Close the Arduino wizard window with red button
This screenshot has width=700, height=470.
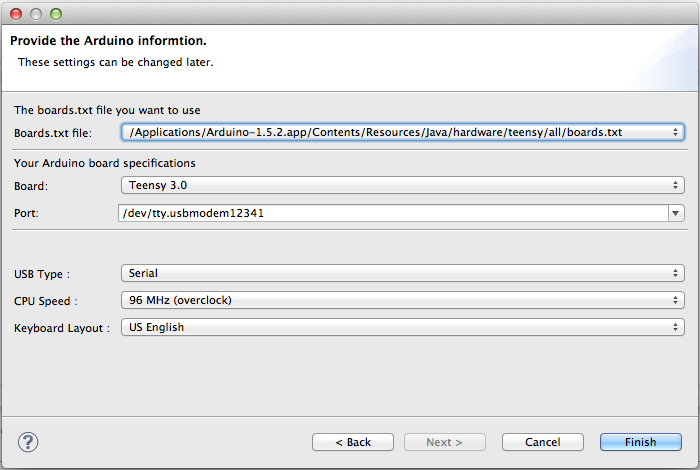click(x=16, y=15)
